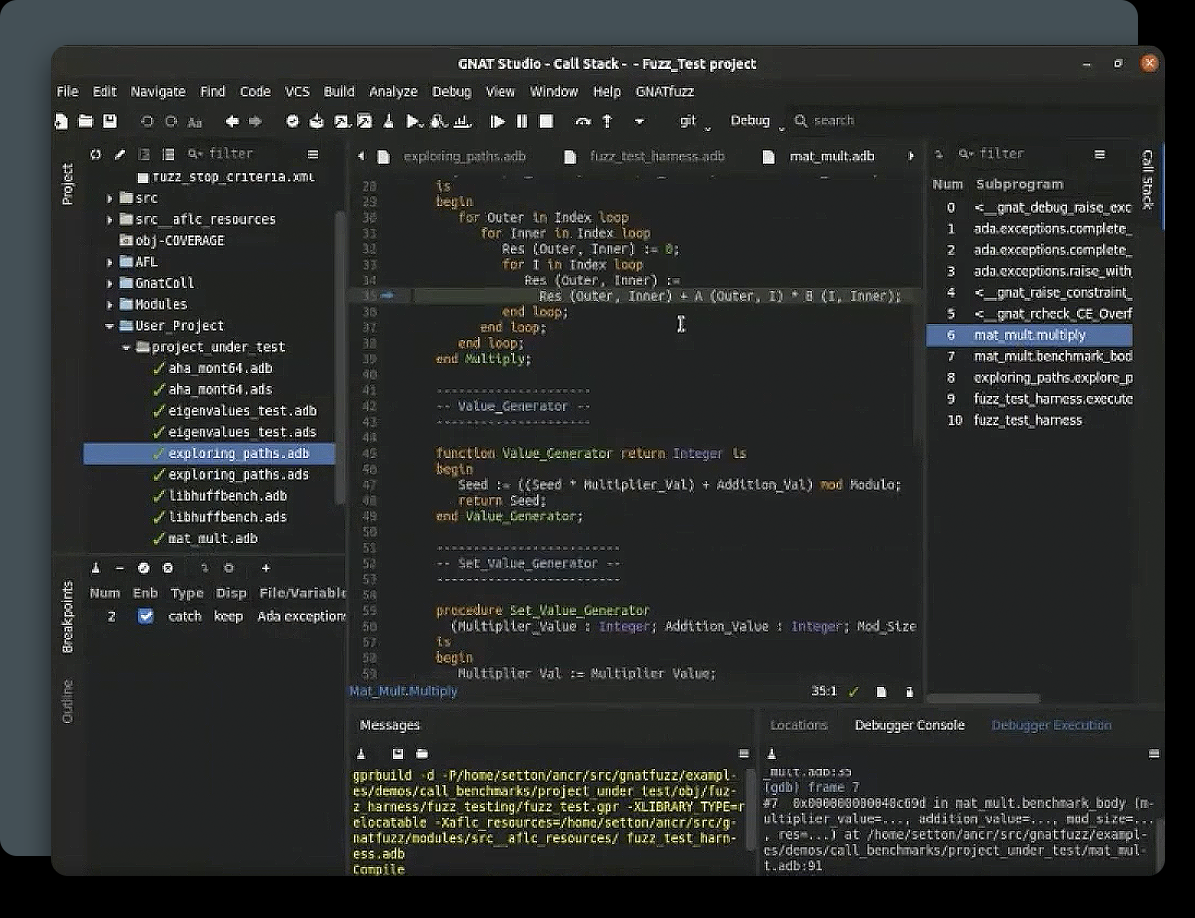Viewport: 1195px width, 918px height.
Task: Click the Project view refresh icon
Action: [x=95, y=154]
